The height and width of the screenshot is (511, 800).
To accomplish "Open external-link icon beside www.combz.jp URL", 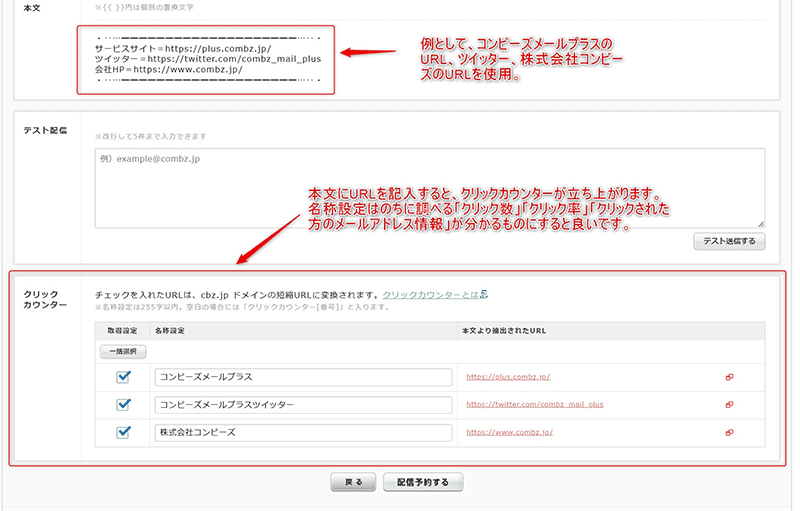I will (729, 432).
